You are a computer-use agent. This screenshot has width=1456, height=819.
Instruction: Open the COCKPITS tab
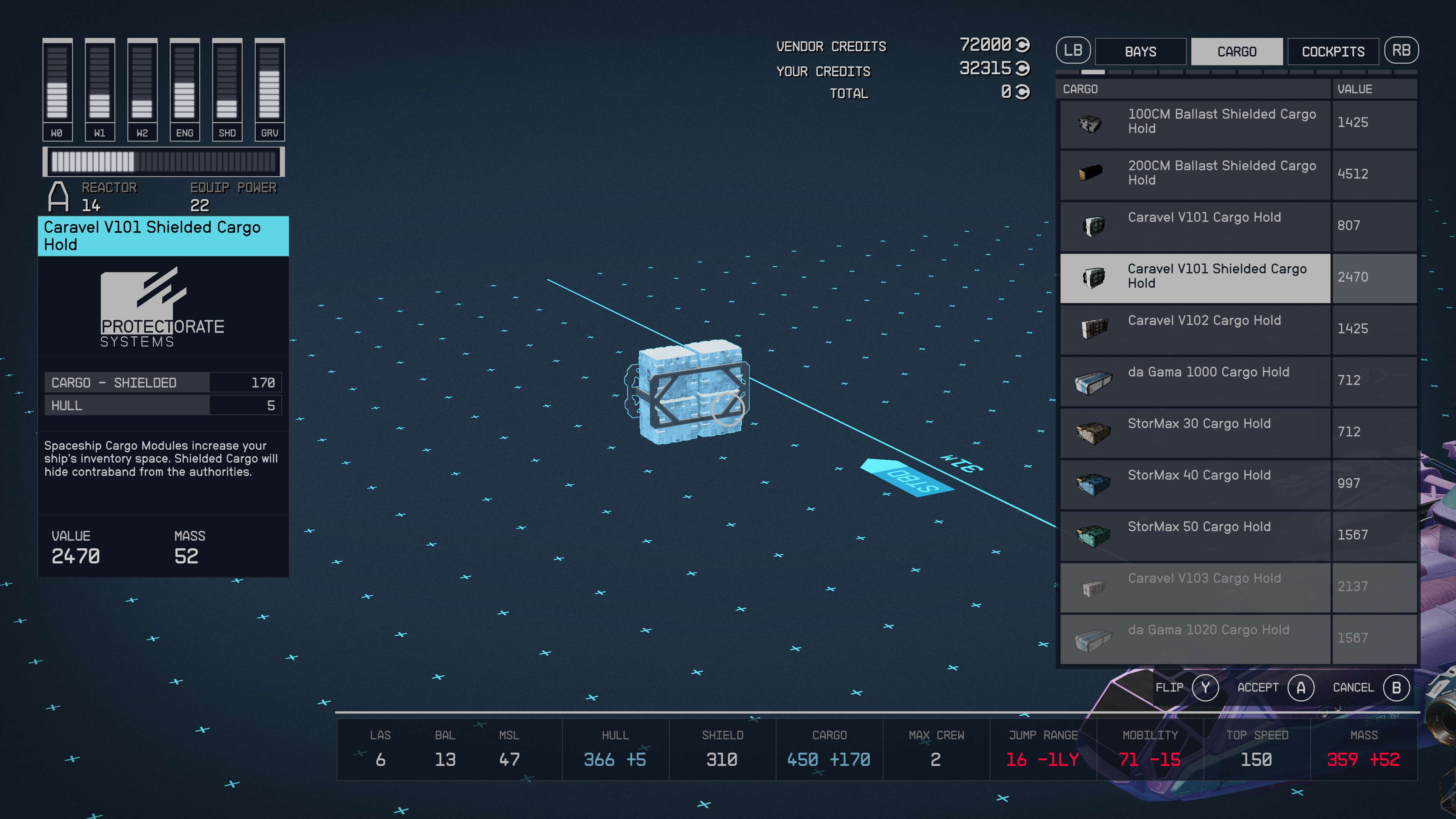coord(1333,52)
